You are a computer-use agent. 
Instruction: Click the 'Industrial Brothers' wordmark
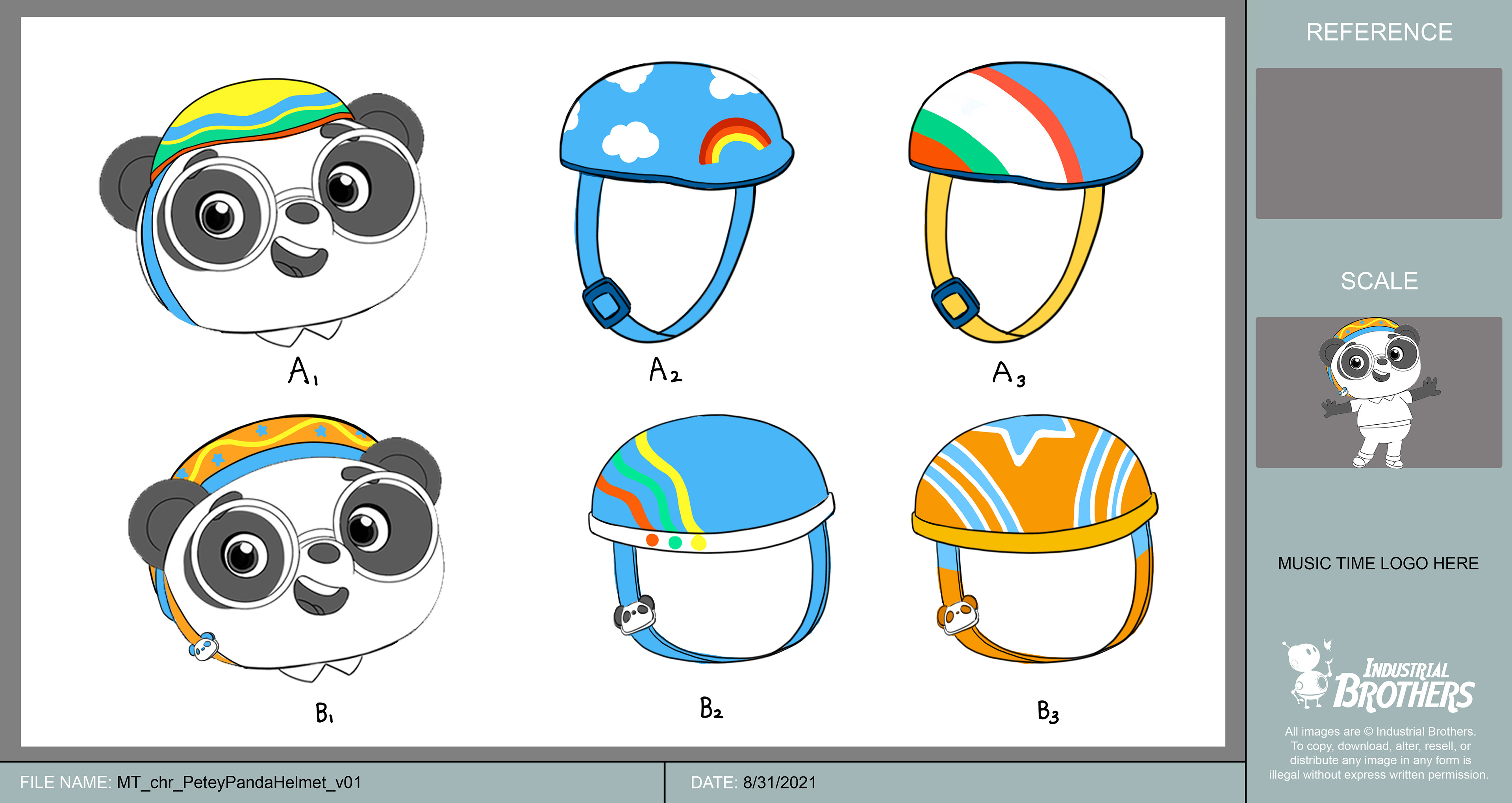pos(1404,685)
